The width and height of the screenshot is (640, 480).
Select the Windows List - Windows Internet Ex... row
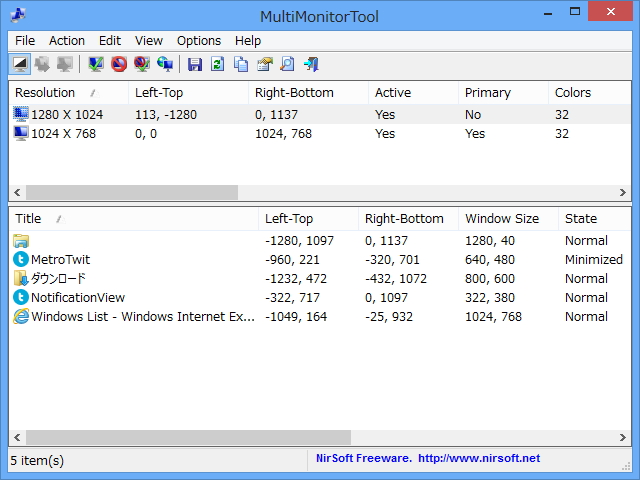coord(320,316)
